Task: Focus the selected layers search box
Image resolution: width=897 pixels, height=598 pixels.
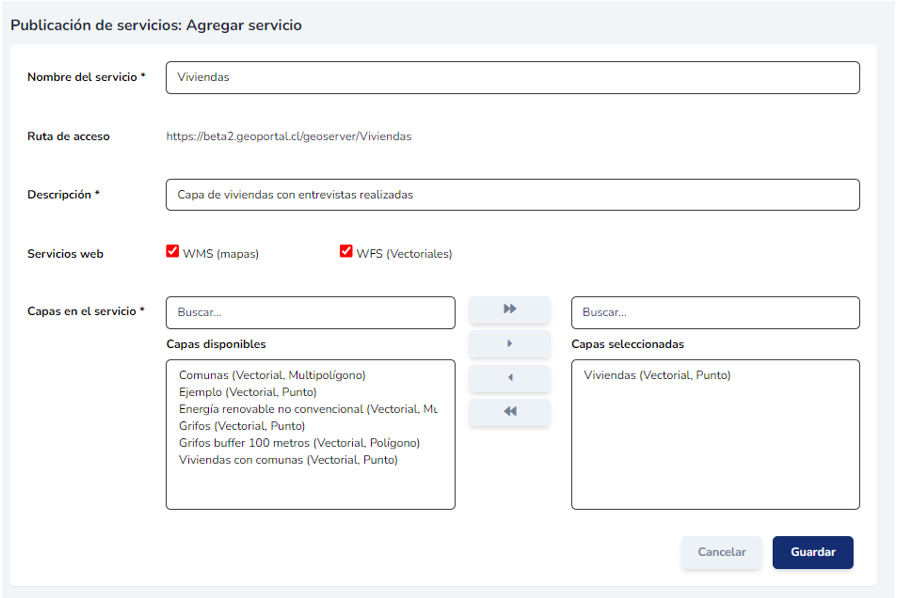Action: (715, 312)
